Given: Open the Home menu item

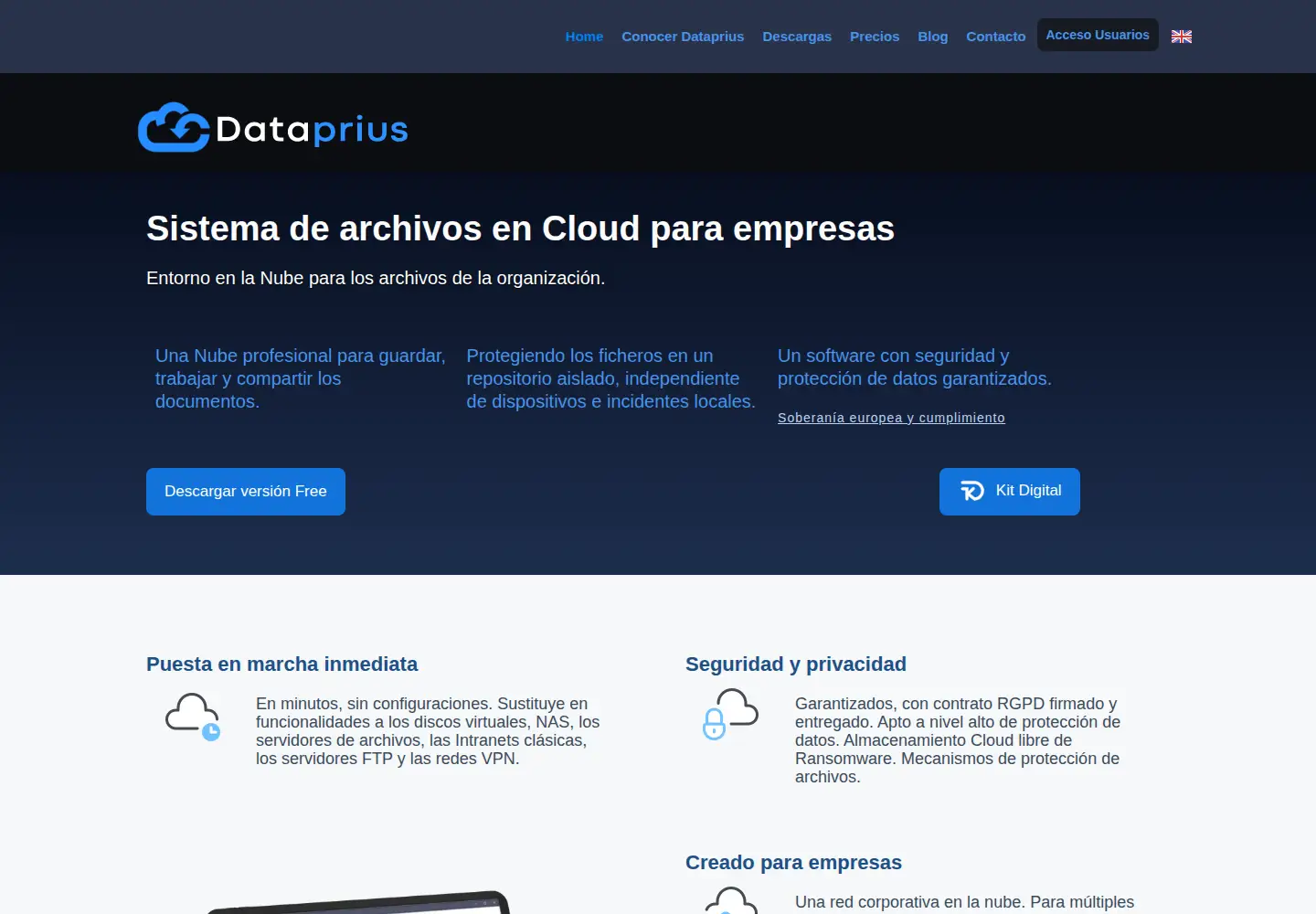Looking at the screenshot, I should point(584,37).
